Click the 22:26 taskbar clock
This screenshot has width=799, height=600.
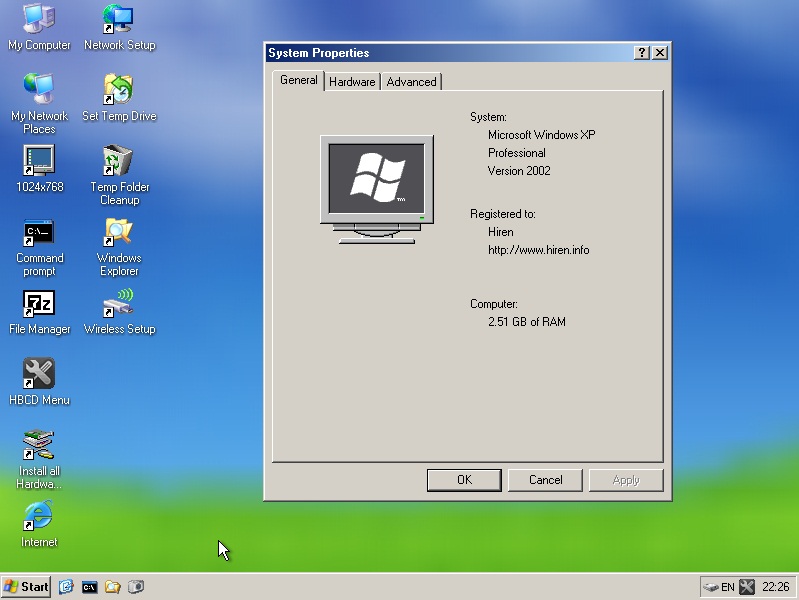click(x=776, y=587)
